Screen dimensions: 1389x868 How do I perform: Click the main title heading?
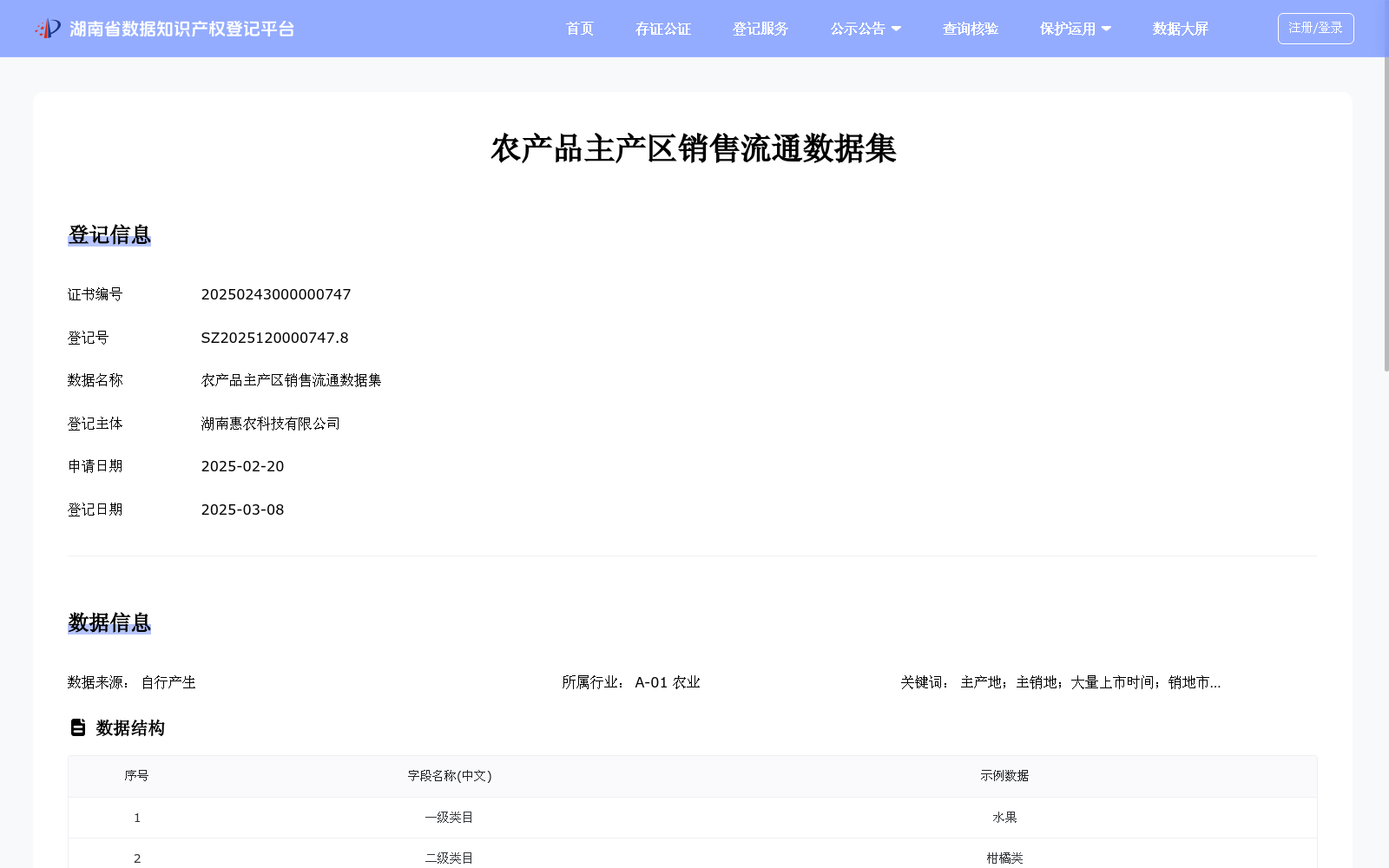(x=693, y=148)
